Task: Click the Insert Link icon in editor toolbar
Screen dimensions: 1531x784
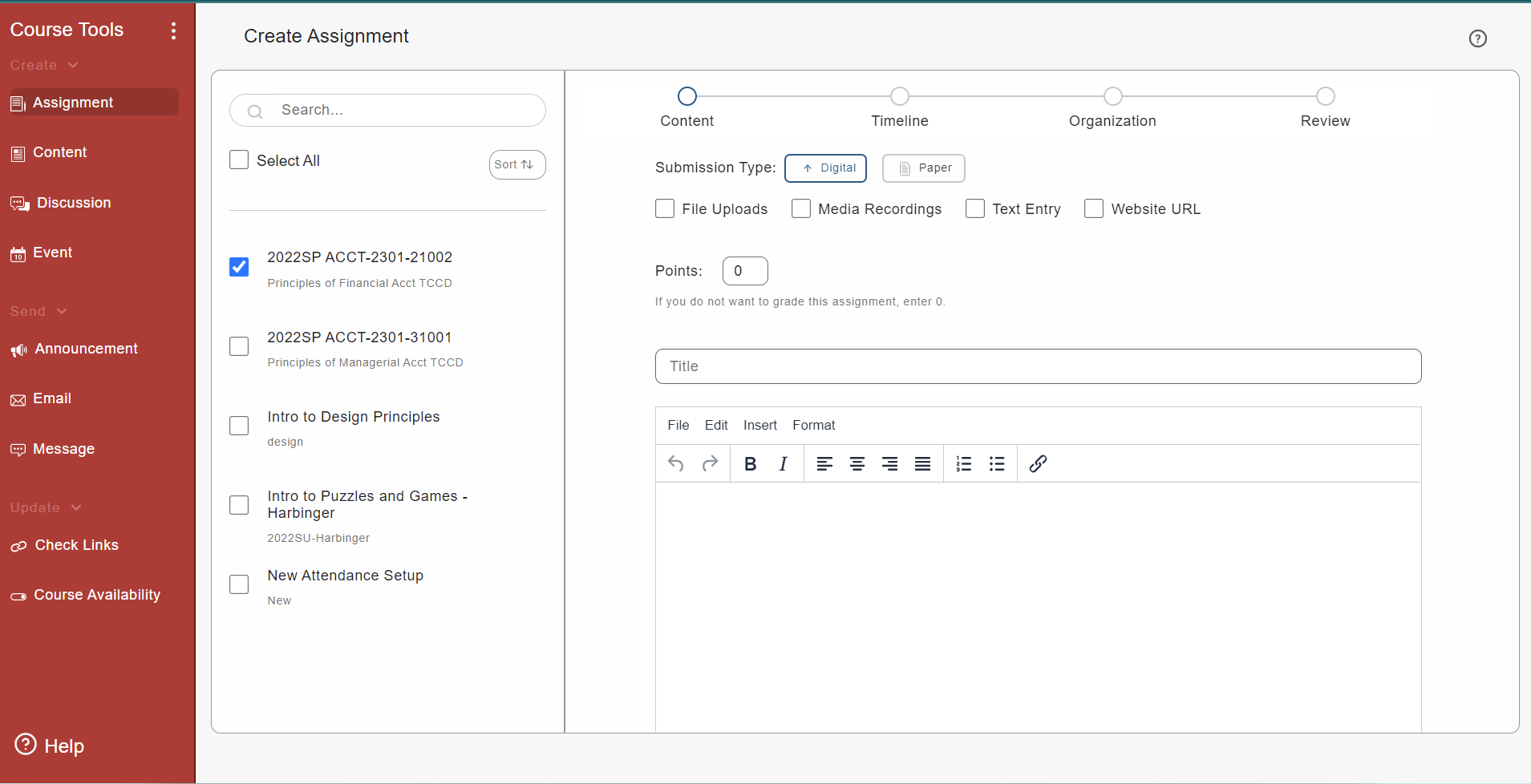Action: [1037, 463]
